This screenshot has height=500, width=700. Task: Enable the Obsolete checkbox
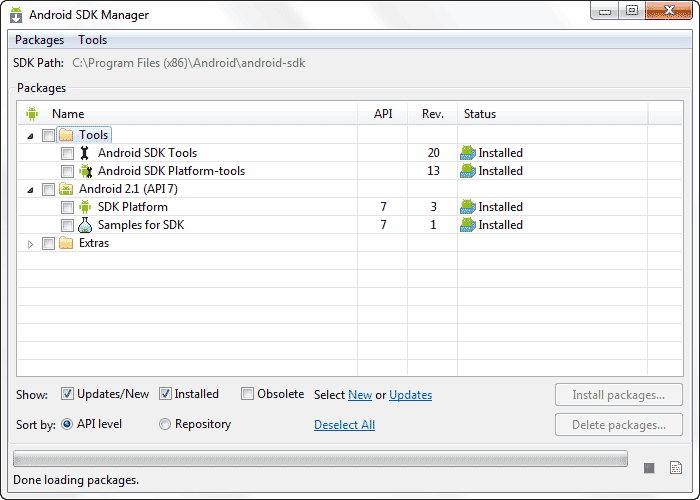pyautogui.click(x=247, y=394)
